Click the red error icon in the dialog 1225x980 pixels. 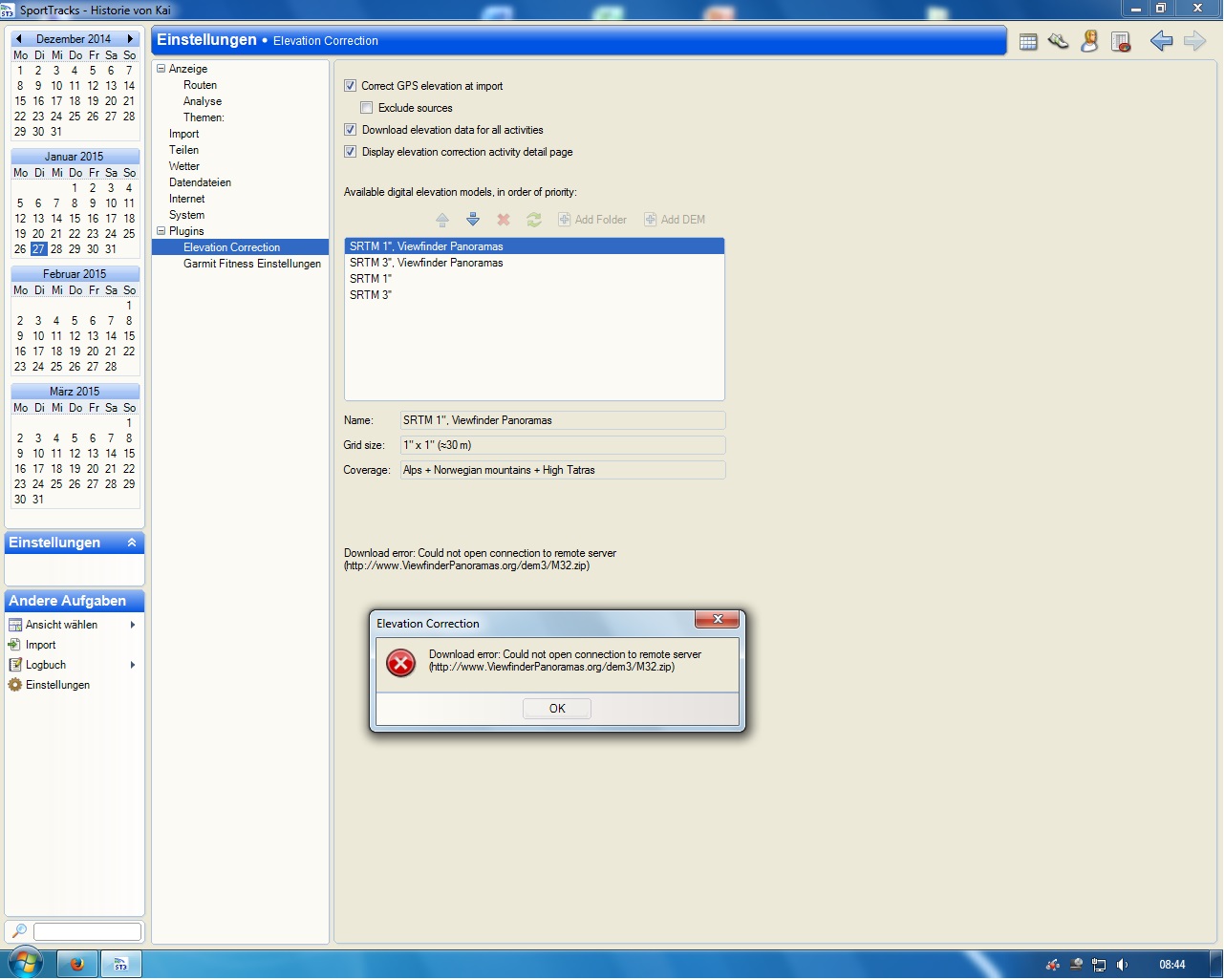400,663
